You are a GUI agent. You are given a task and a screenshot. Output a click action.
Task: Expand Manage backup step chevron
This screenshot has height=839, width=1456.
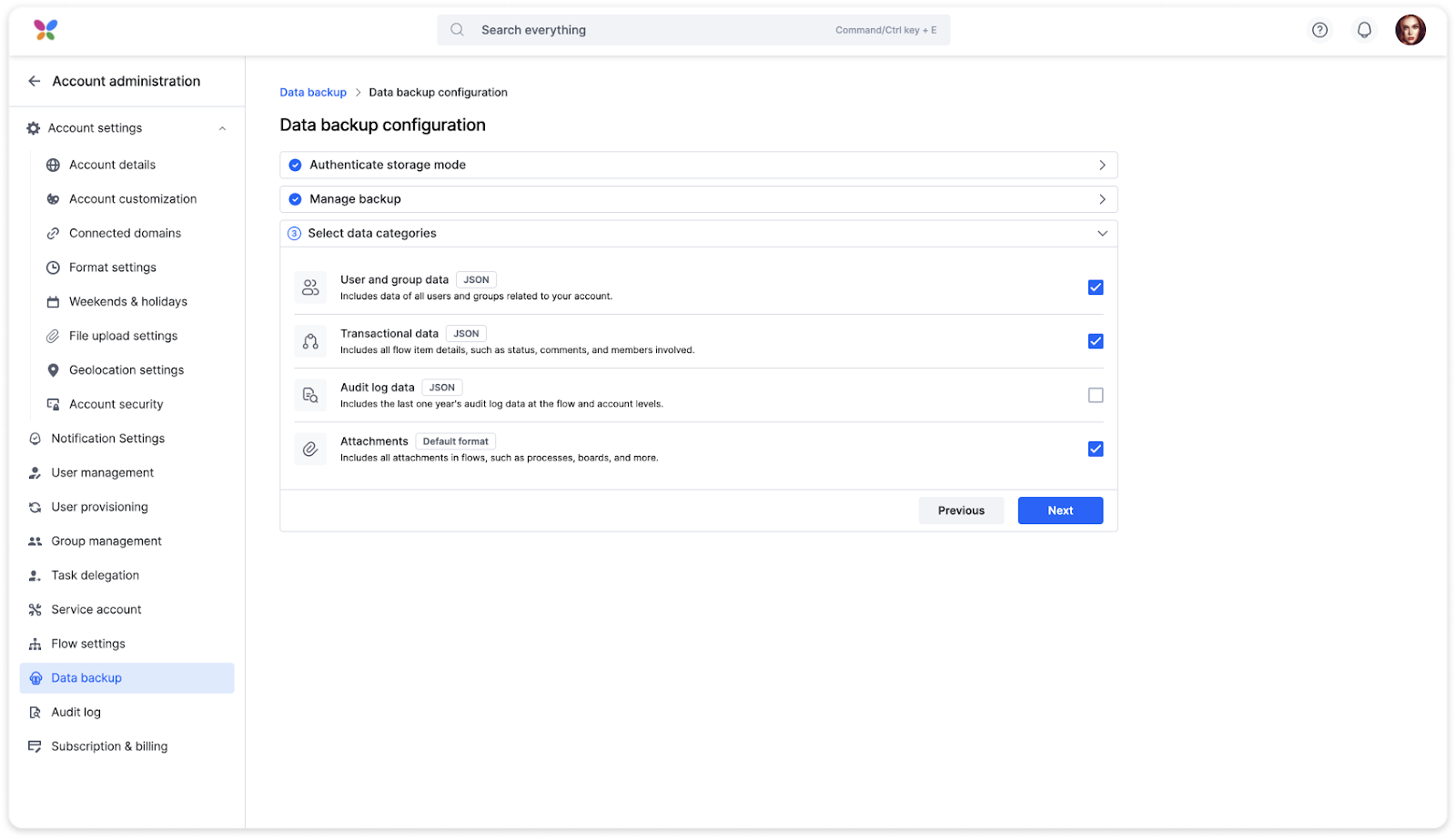1102,199
